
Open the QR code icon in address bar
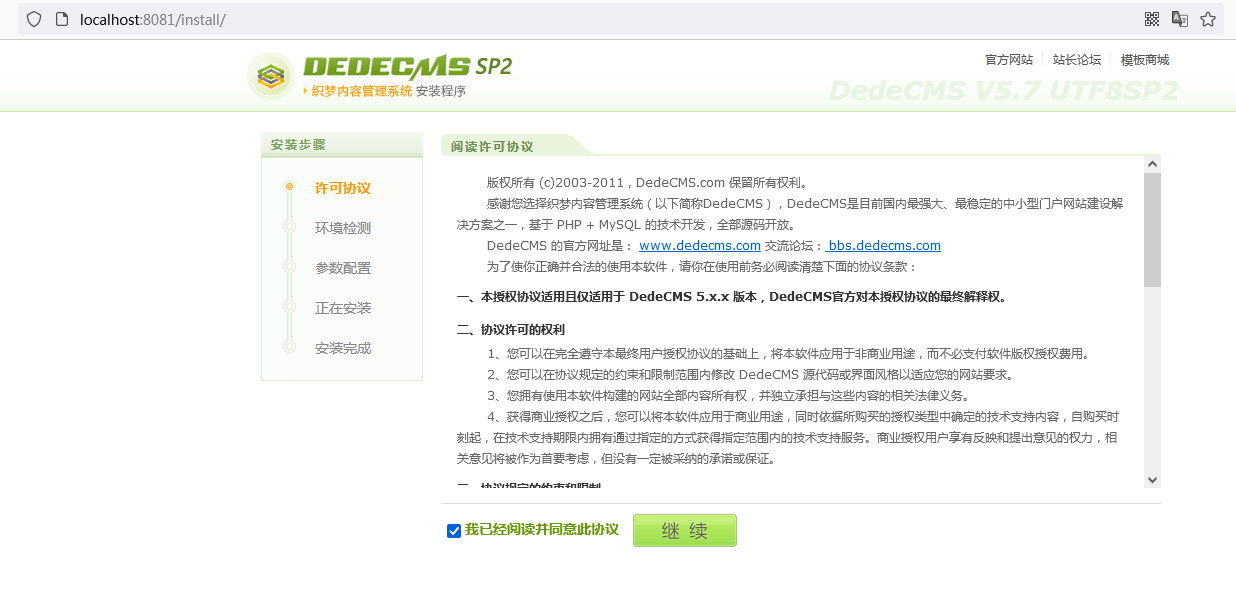coord(1152,19)
